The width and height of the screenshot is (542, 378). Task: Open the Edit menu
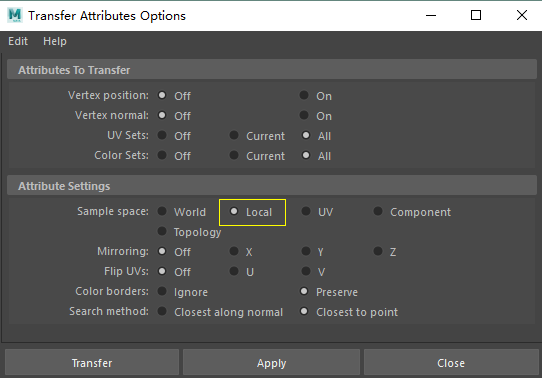(18, 41)
